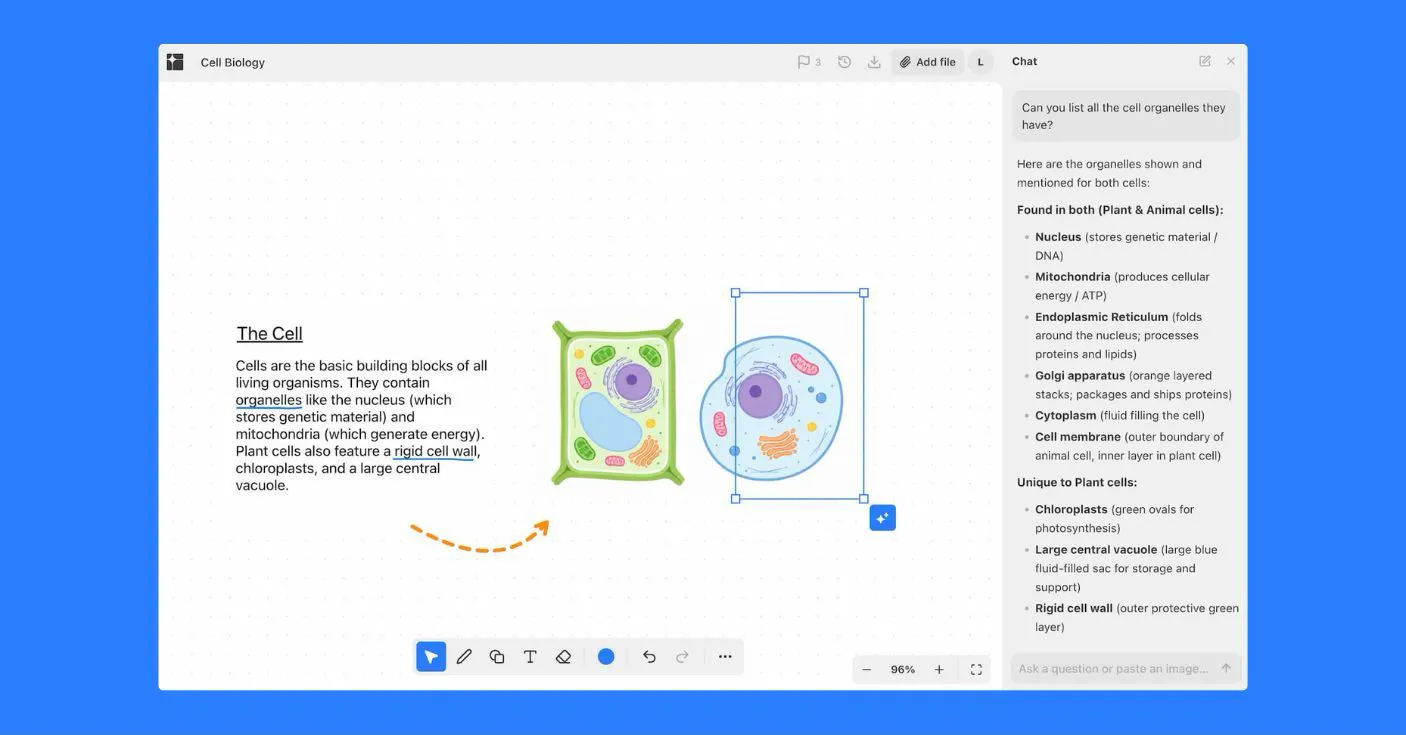The image size is (1406, 735).
Task: Select the Text tool
Action: click(530, 657)
